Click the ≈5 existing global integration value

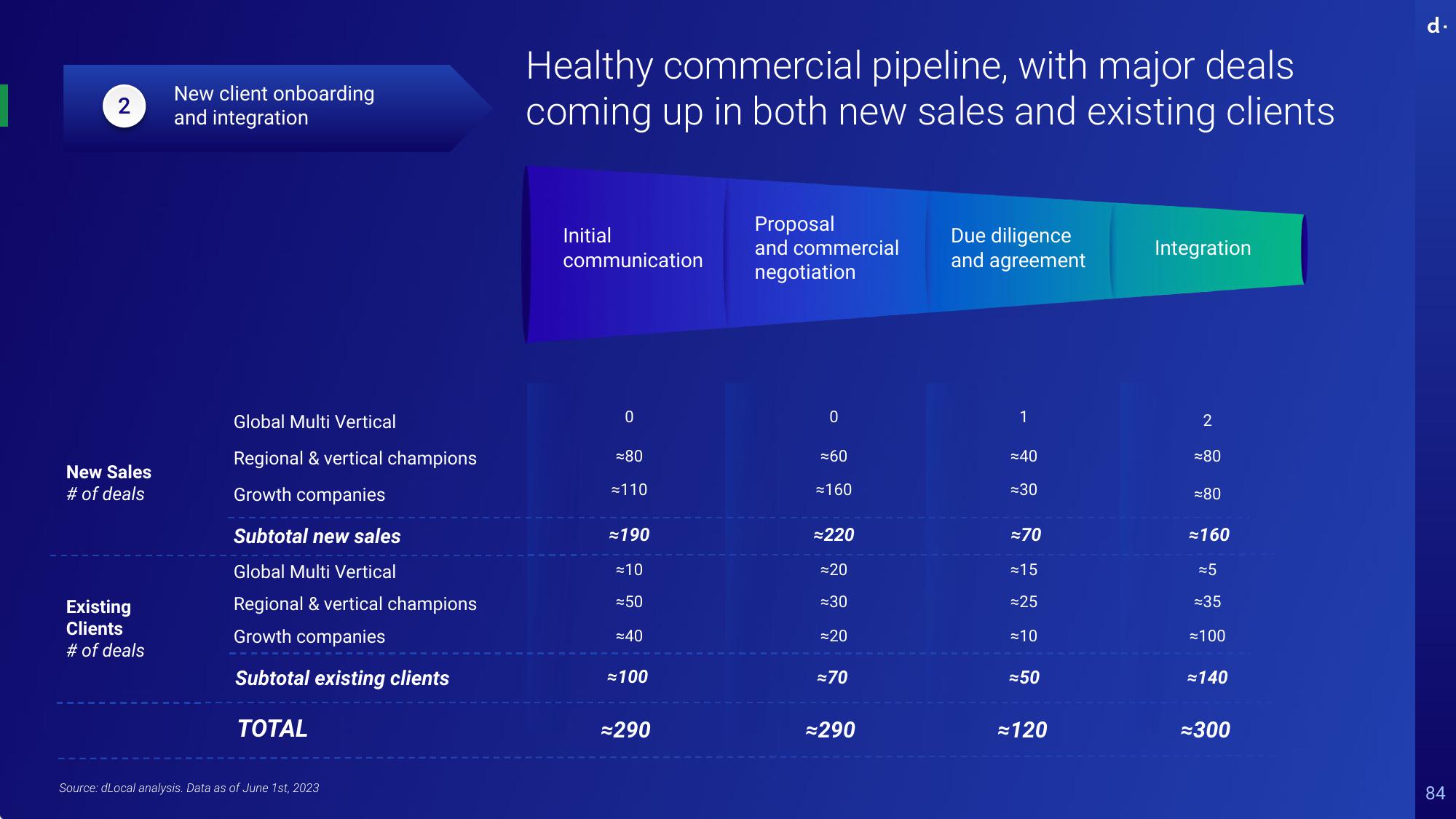click(1207, 570)
